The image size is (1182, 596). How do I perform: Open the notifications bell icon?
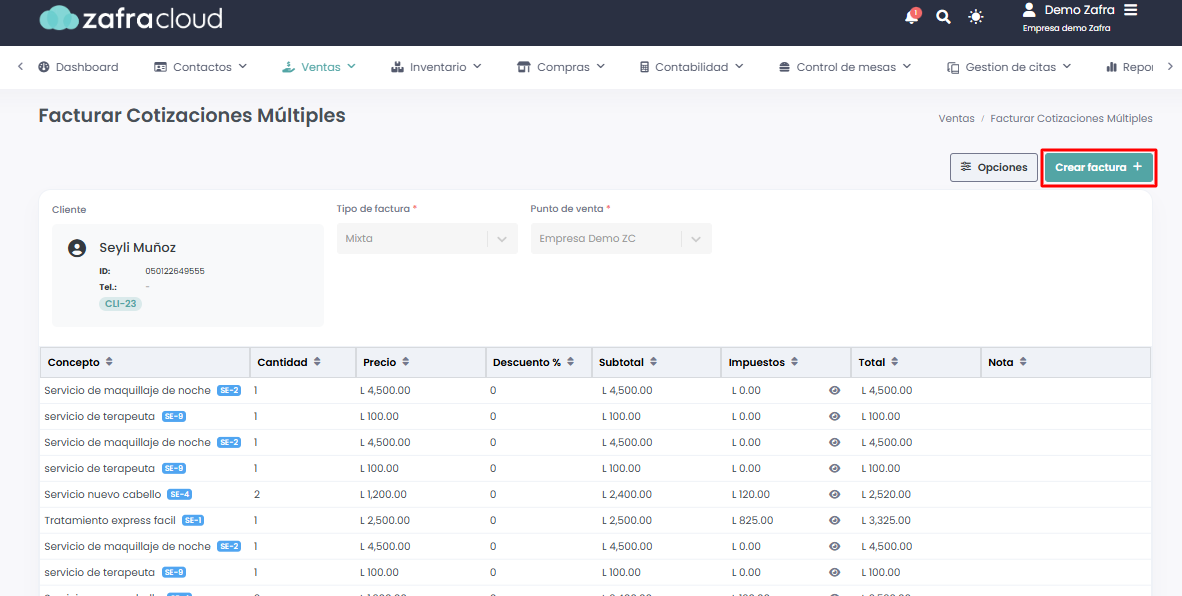click(x=911, y=17)
